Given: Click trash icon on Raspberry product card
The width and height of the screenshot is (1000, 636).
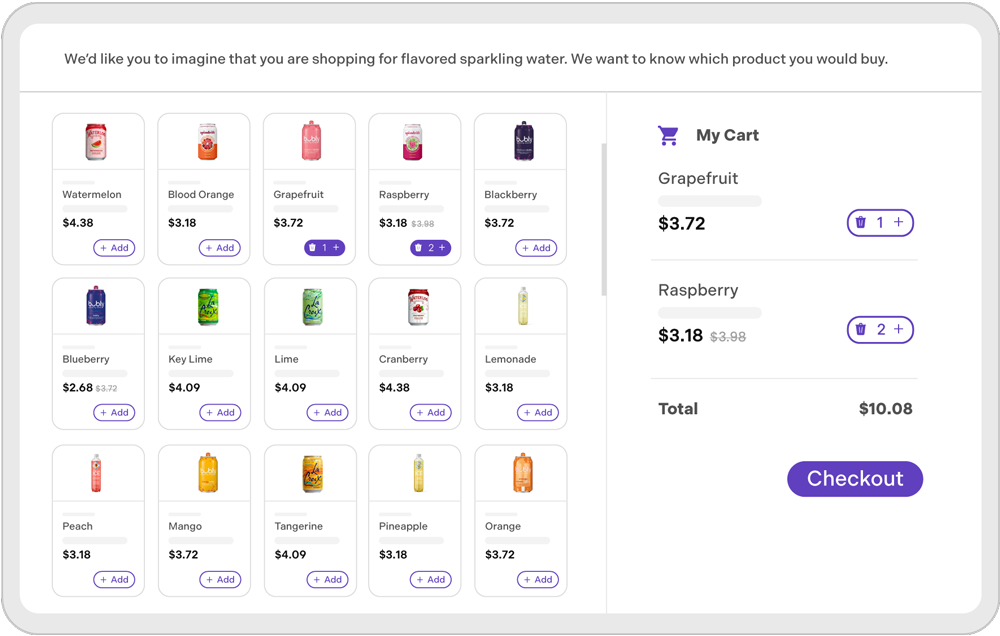Looking at the screenshot, I should 418,248.
